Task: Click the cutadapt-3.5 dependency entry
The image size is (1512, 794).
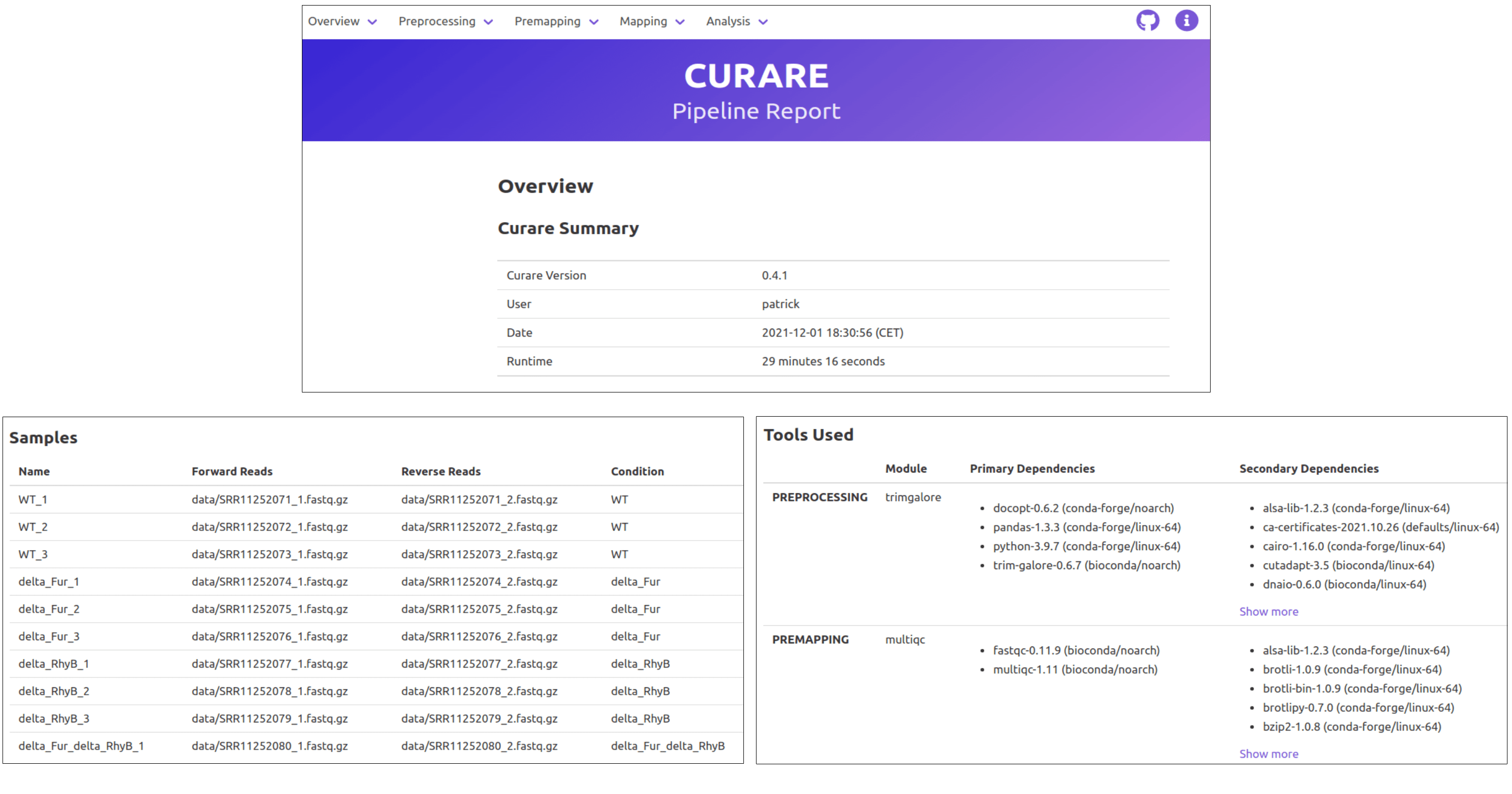Action: point(1348,565)
